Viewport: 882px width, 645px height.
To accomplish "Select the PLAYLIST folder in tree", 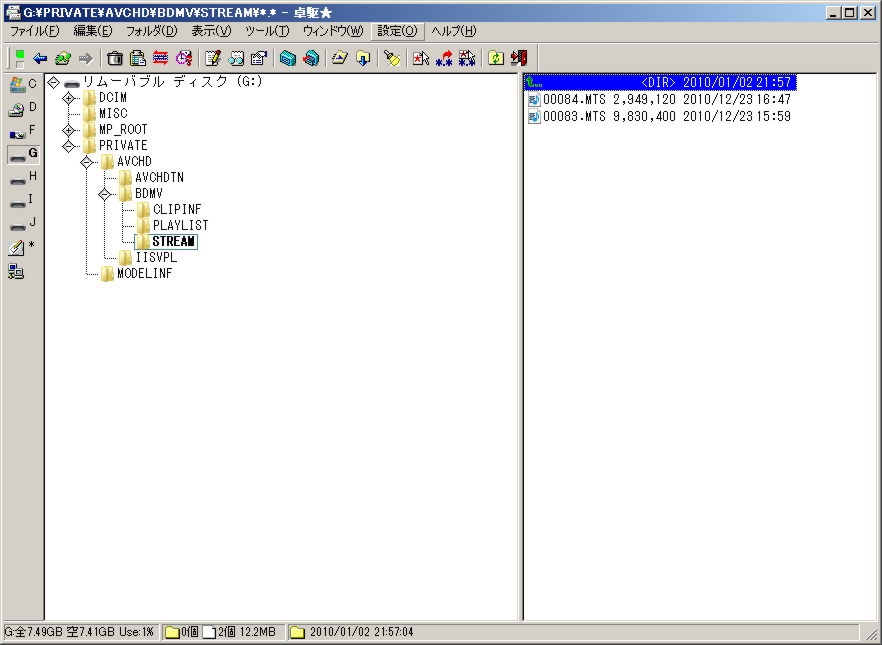I will pos(180,226).
